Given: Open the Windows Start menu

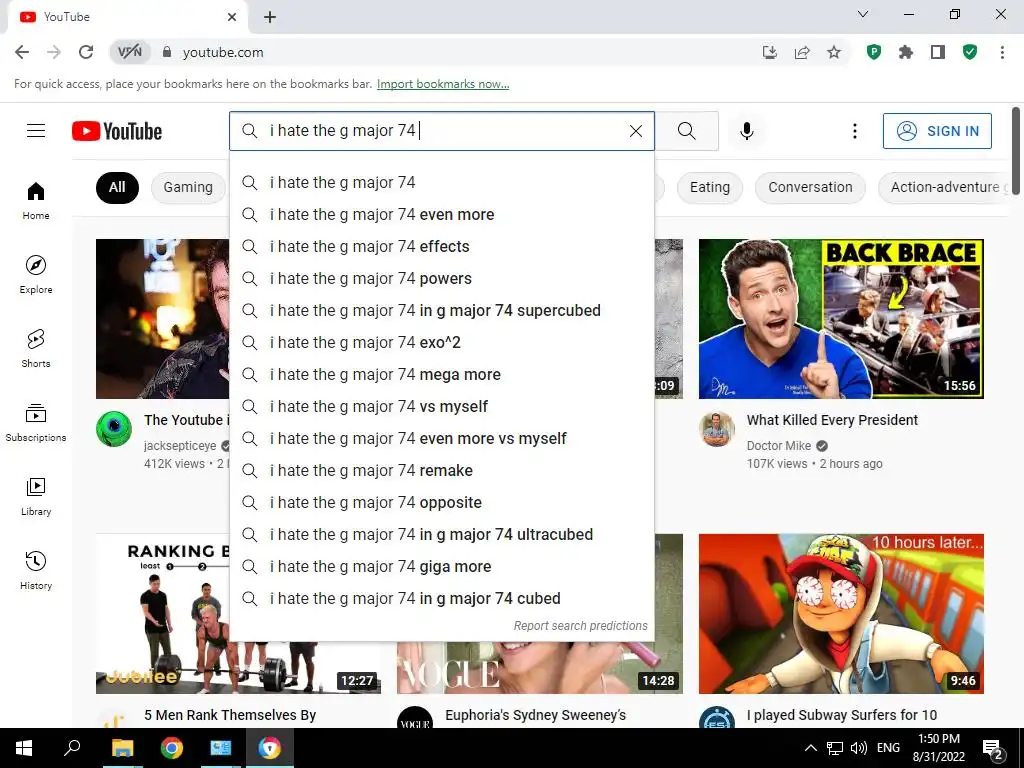Looking at the screenshot, I should point(24,748).
